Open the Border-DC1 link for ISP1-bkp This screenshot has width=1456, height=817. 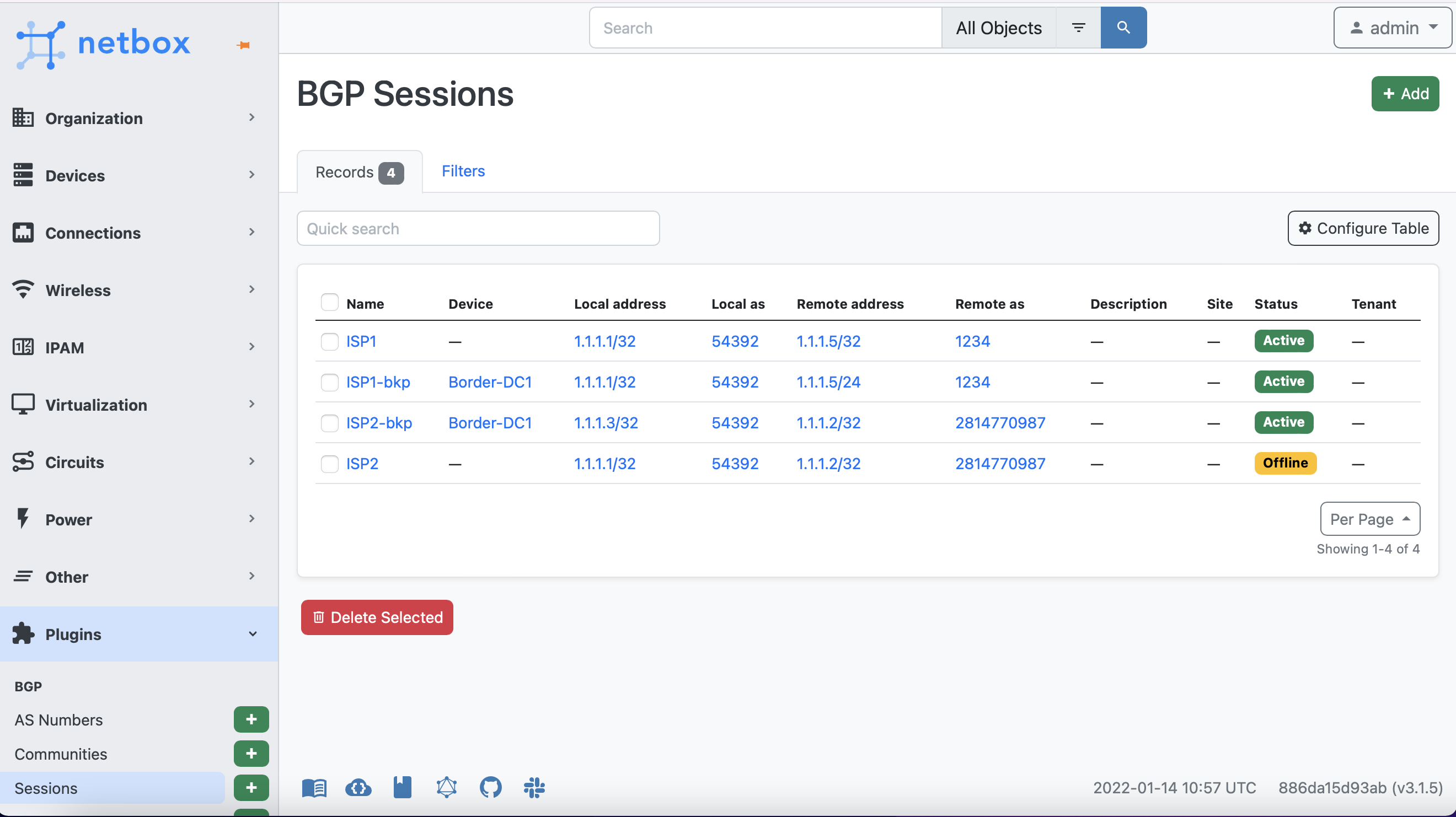(x=490, y=382)
